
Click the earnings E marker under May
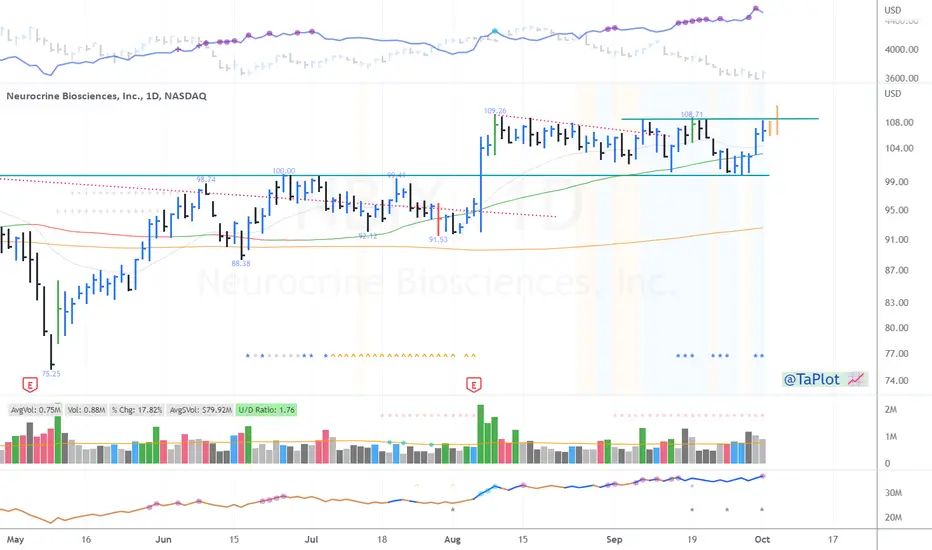click(x=30, y=385)
